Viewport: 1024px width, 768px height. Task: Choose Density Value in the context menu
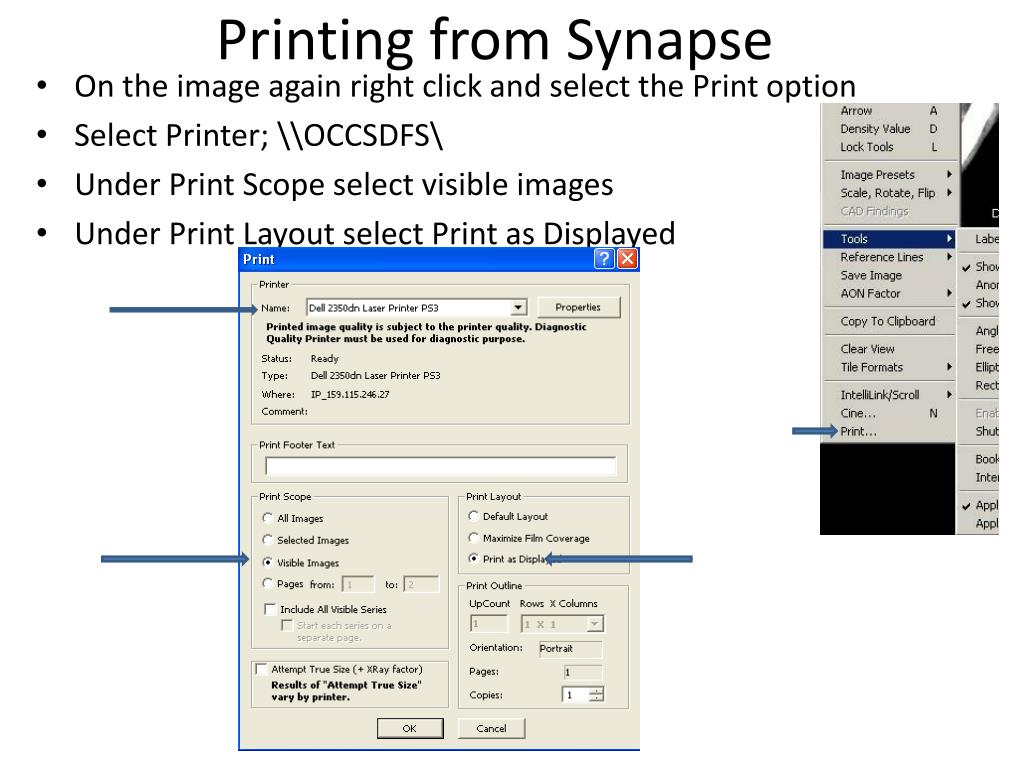coord(889,129)
